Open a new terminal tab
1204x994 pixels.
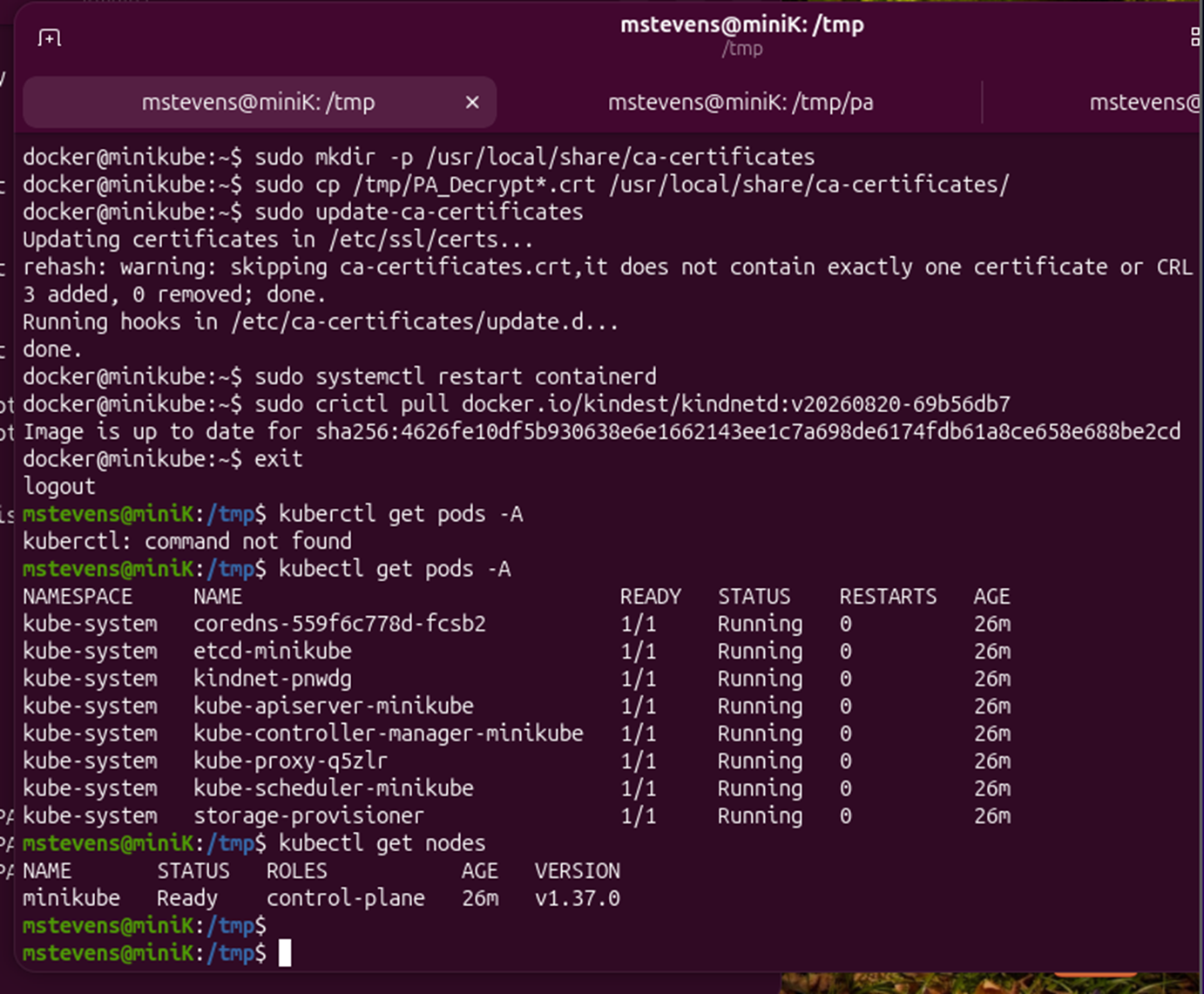[x=50, y=37]
